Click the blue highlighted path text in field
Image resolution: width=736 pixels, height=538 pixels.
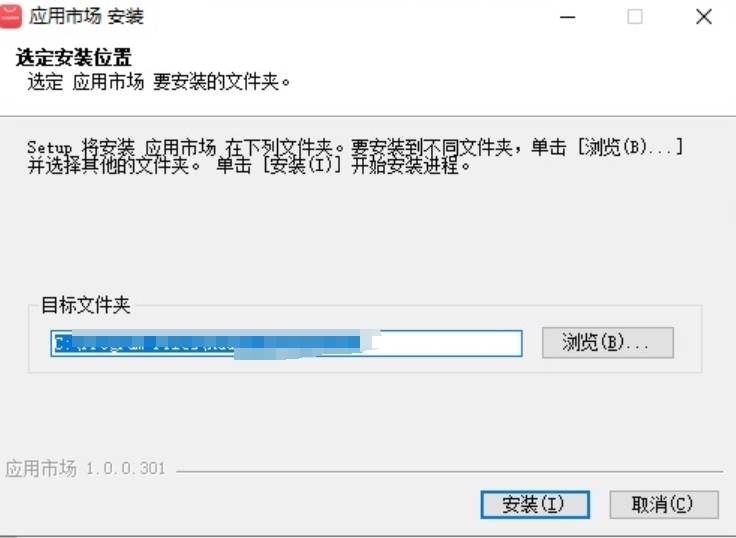207,343
